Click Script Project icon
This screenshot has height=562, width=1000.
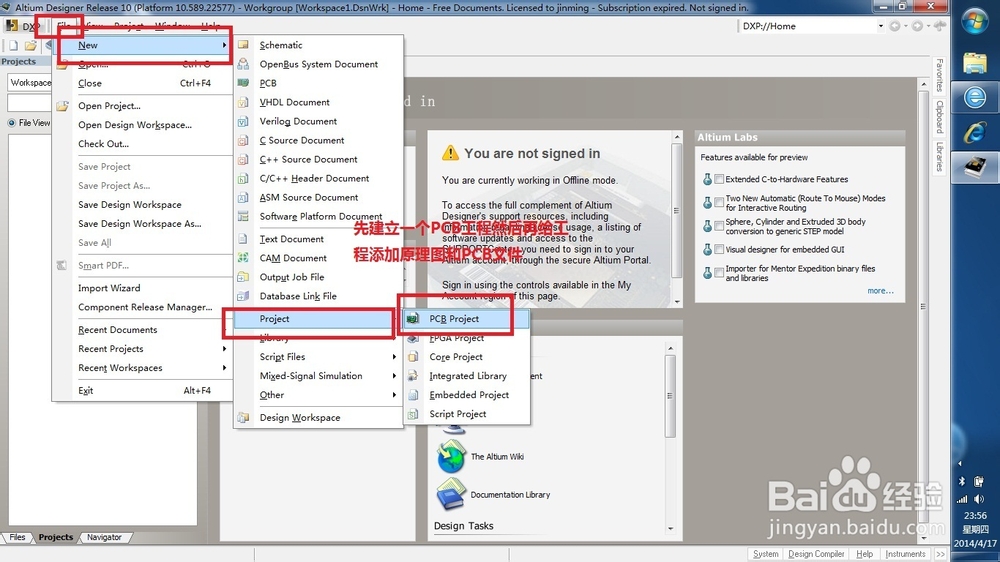click(x=413, y=414)
